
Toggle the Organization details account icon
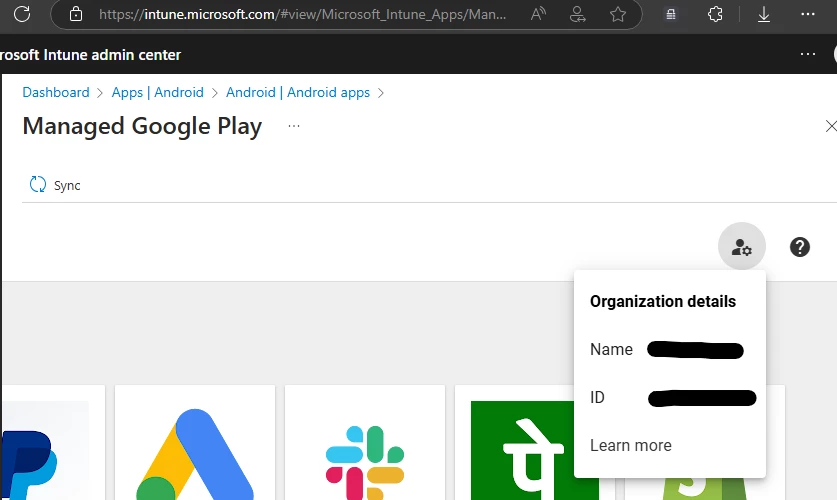pyautogui.click(x=741, y=247)
